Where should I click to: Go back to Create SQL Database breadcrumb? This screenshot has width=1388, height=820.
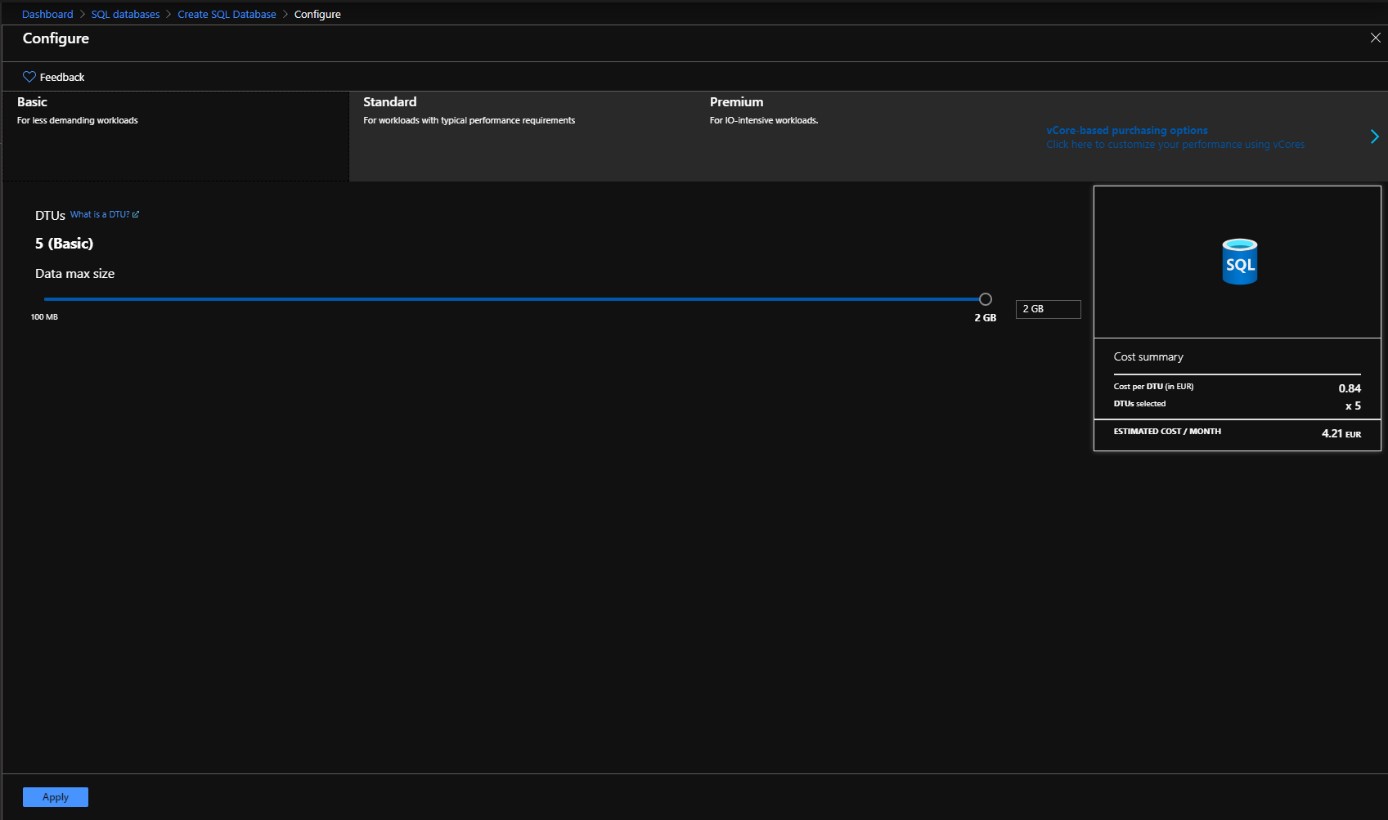(227, 14)
